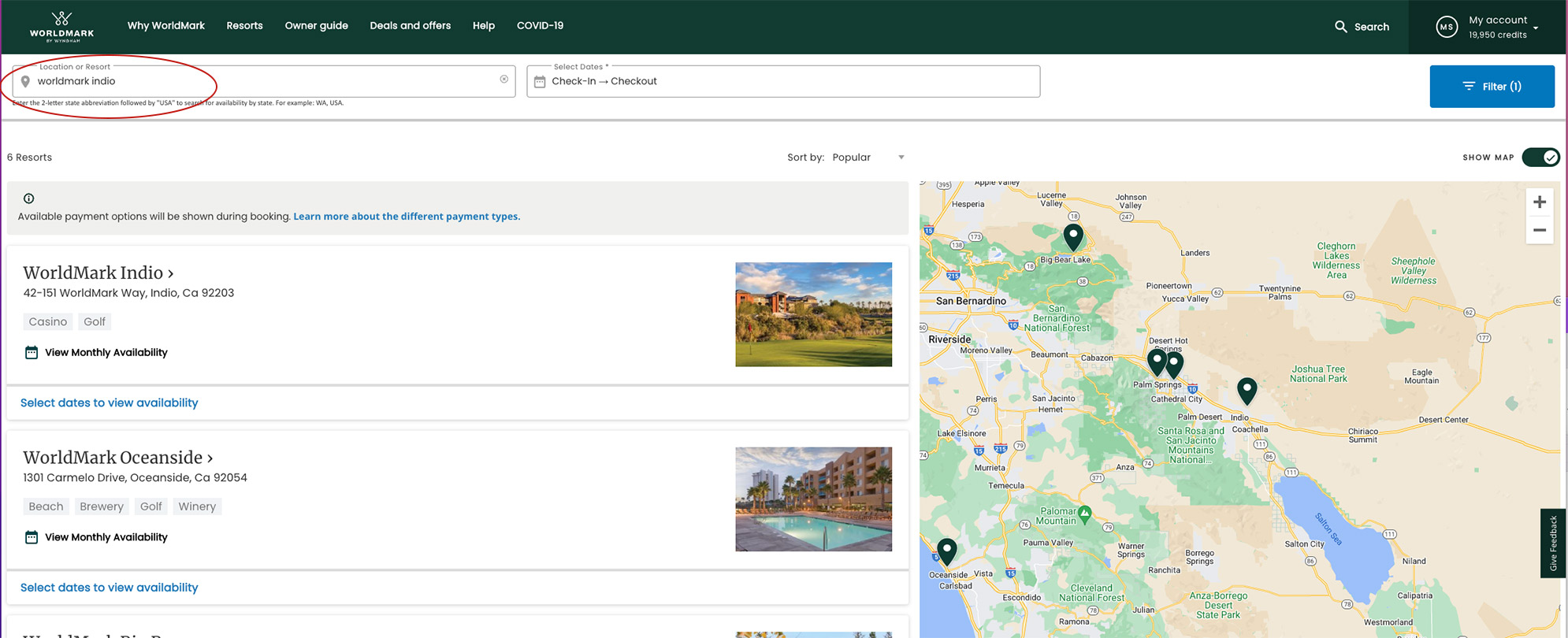This screenshot has width=1568, height=638.
Task: Click the Salton Sea label on map
Action: click(1328, 529)
